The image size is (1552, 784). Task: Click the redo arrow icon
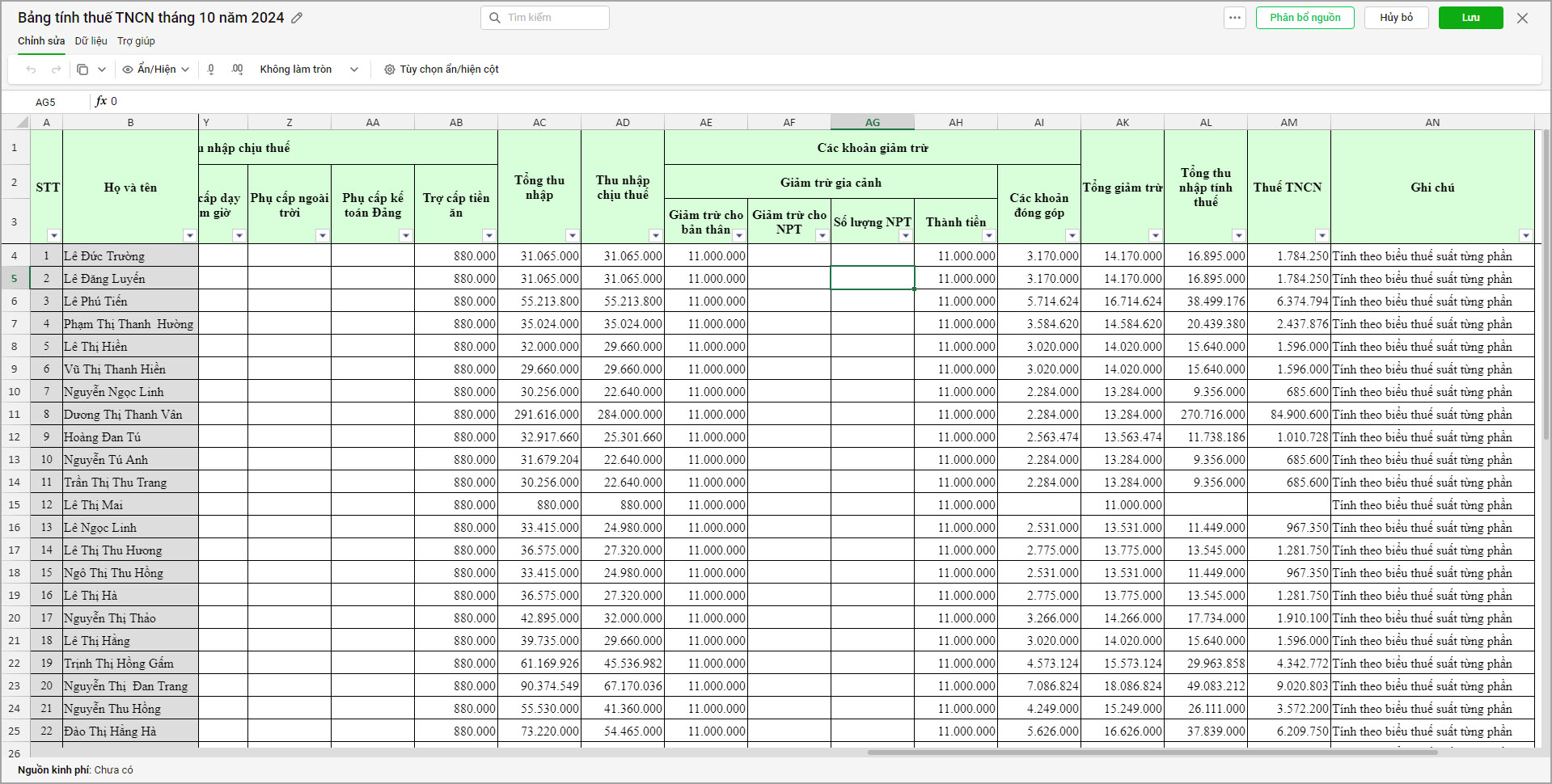(x=56, y=70)
